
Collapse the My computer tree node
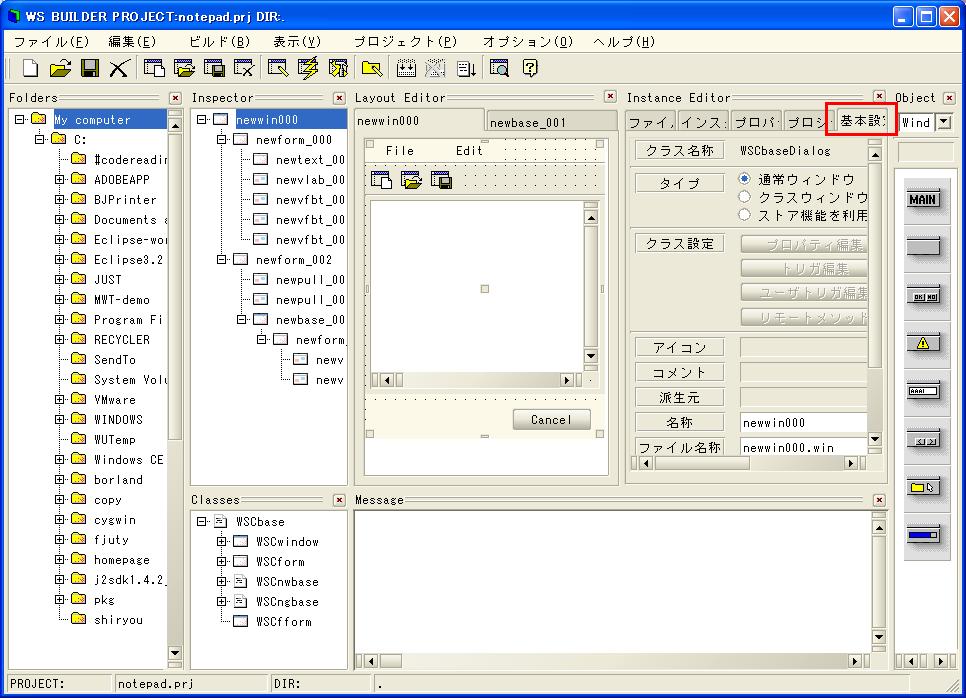point(20,119)
